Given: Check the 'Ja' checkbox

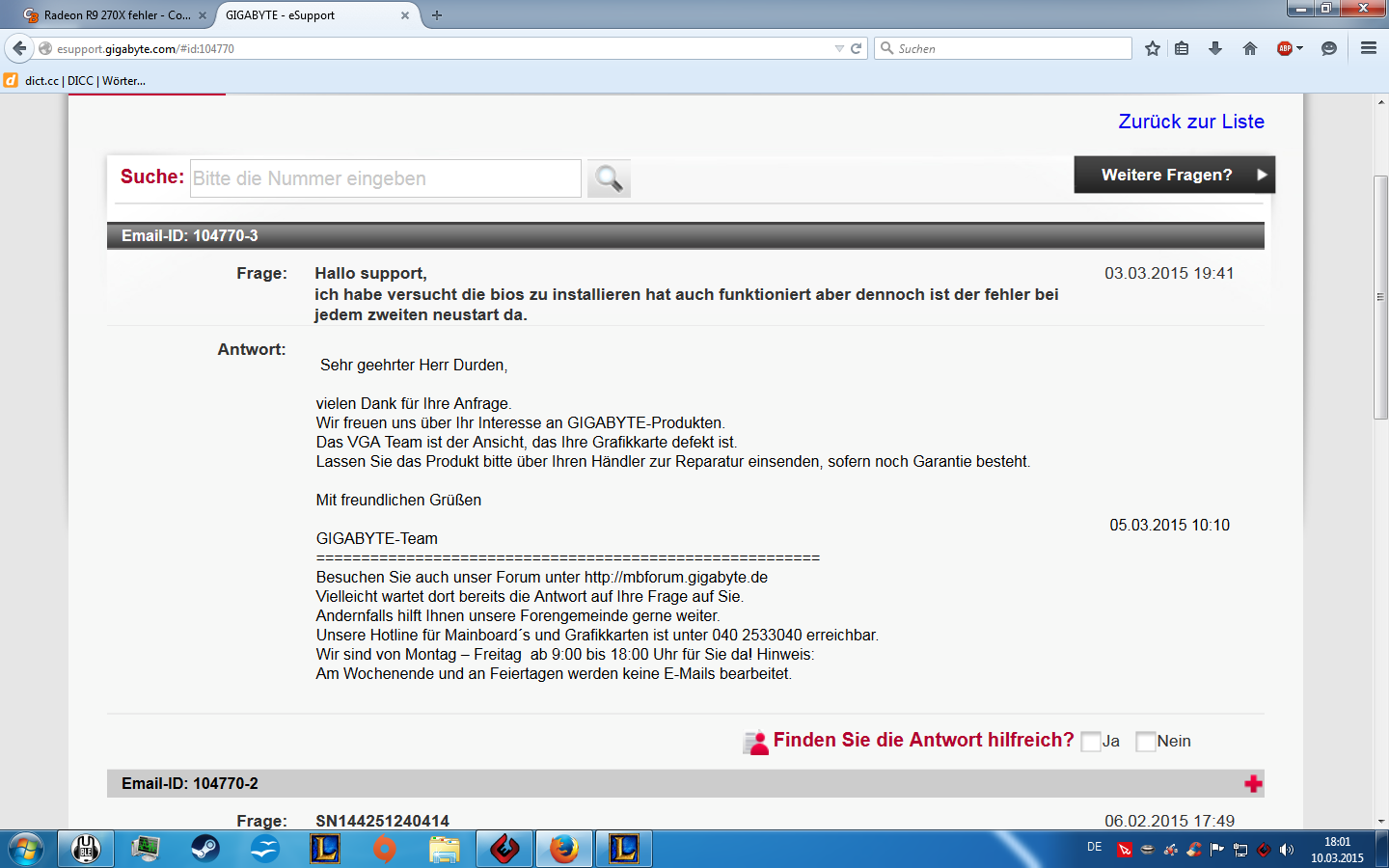Looking at the screenshot, I should [1091, 742].
